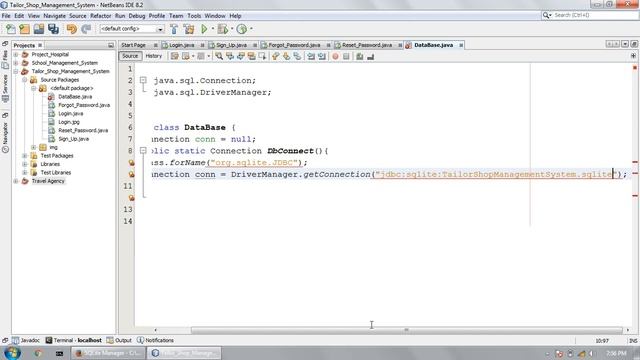
Task: Collapse the DbConnect method fold on line 8
Action: pyautogui.click(x=143, y=151)
